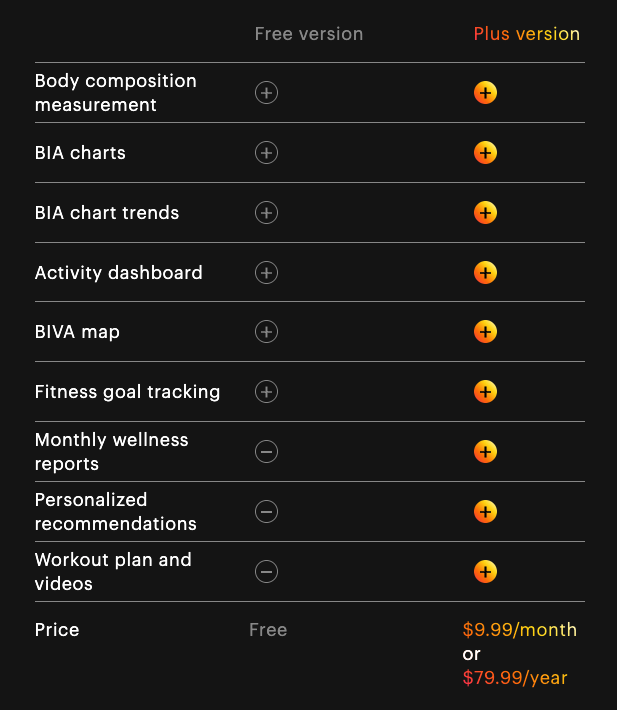Click the Personalized recommendations feature label
The width and height of the screenshot is (617, 710).
[115, 512]
